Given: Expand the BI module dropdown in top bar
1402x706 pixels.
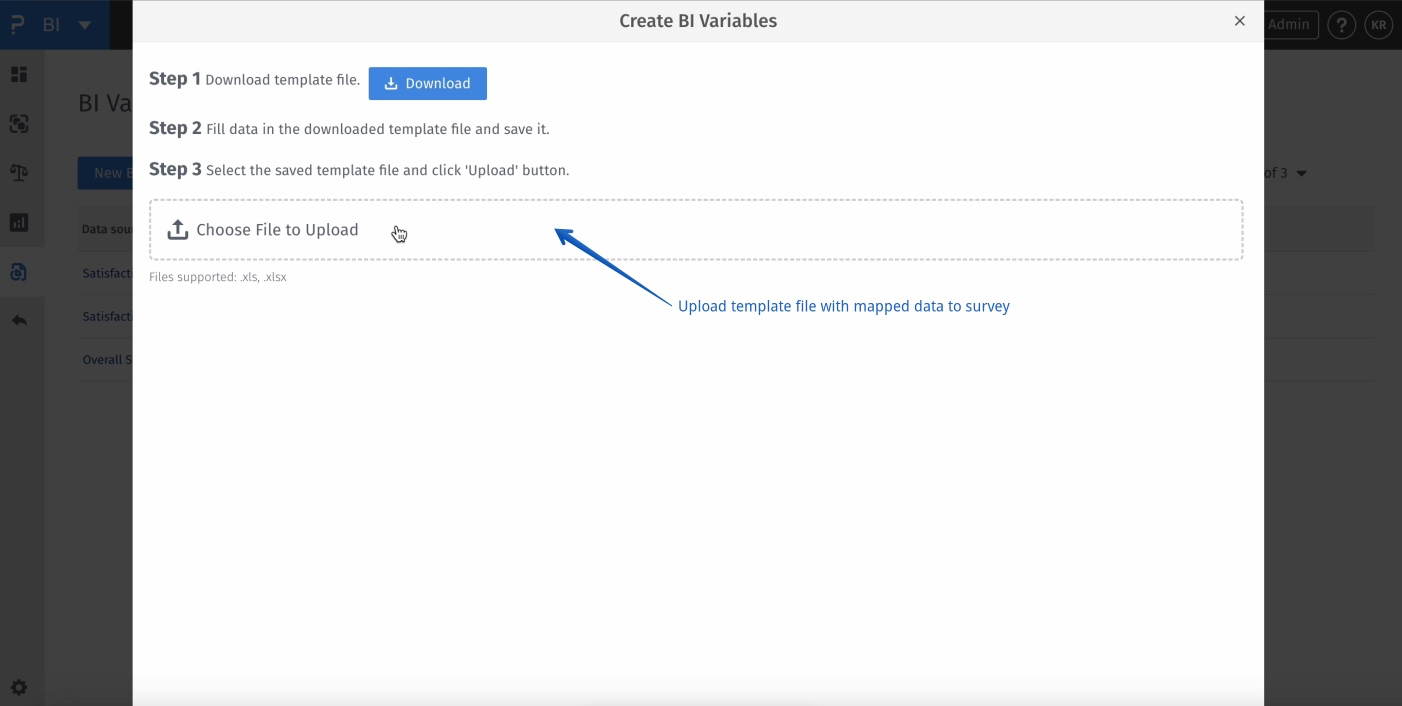Looking at the screenshot, I should 83,24.
